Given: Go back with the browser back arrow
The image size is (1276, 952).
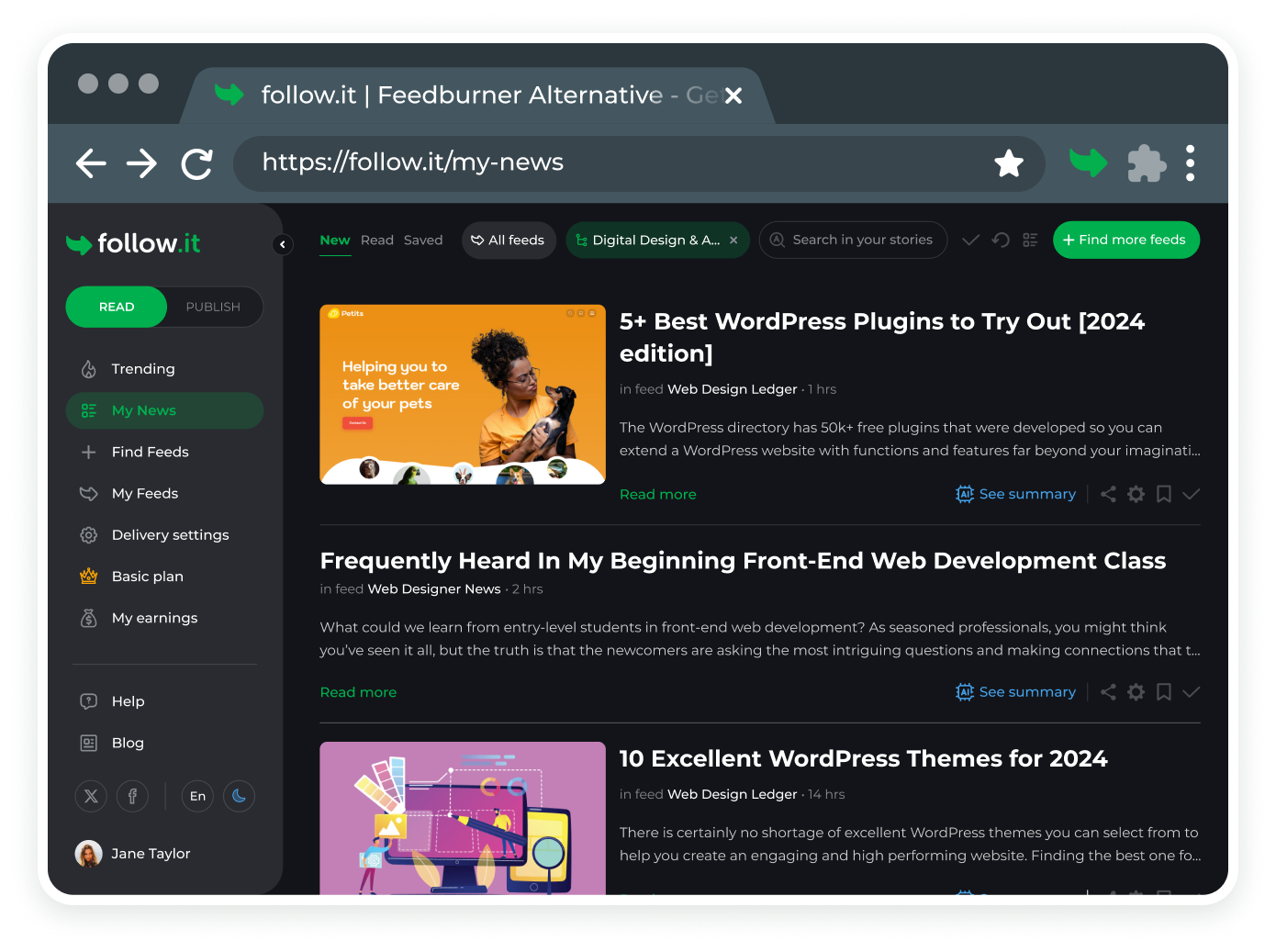Looking at the screenshot, I should (91, 164).
